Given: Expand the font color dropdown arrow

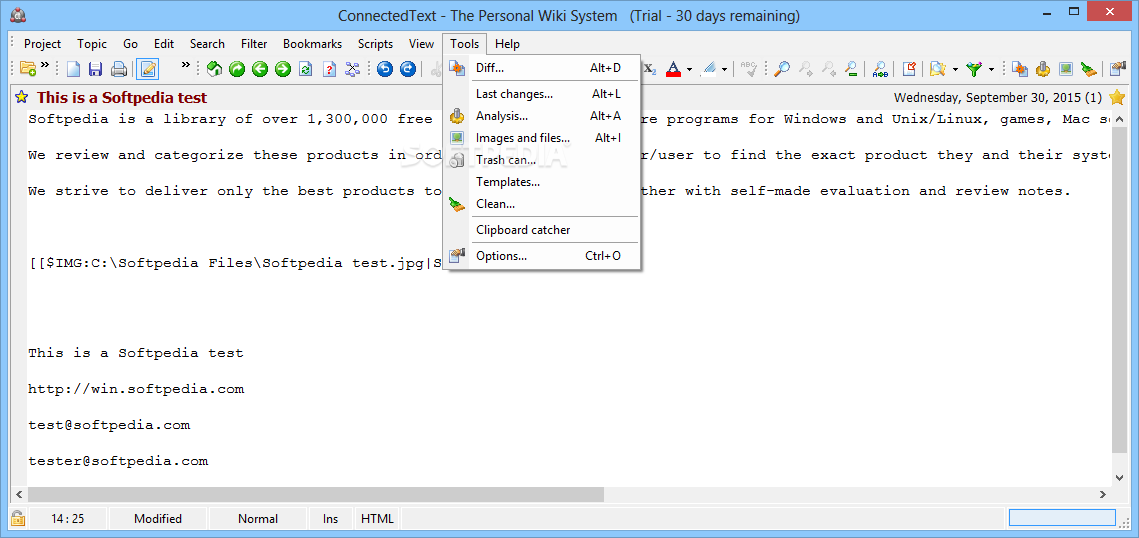Looking at the screenshot, I should (x=689, y=70).
